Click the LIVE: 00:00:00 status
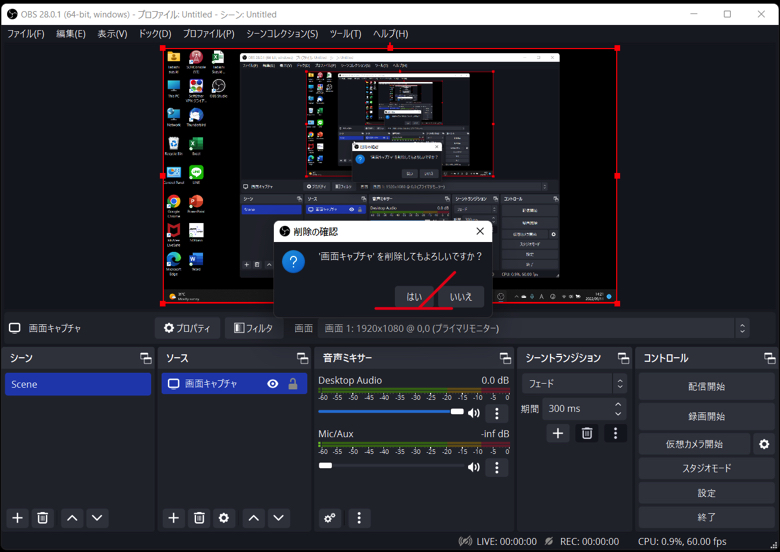 pos(506,542)
